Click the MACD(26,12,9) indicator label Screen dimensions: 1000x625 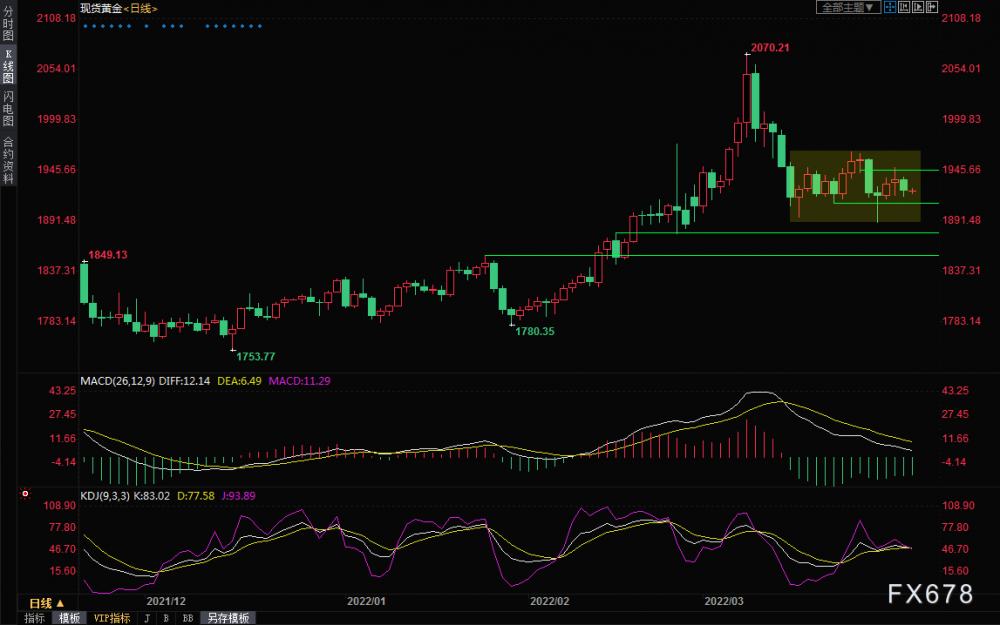[x=117, y=381]
